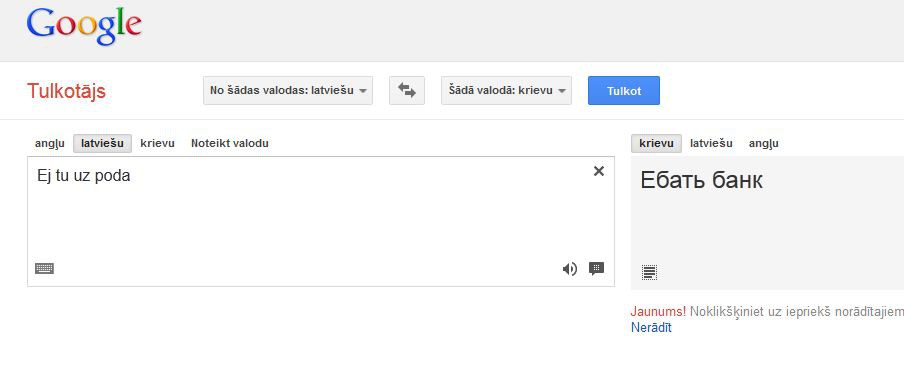This screenshot has width=904, height=365.
Task: Select the latviešu source language tab
Action: pos(102,144)
